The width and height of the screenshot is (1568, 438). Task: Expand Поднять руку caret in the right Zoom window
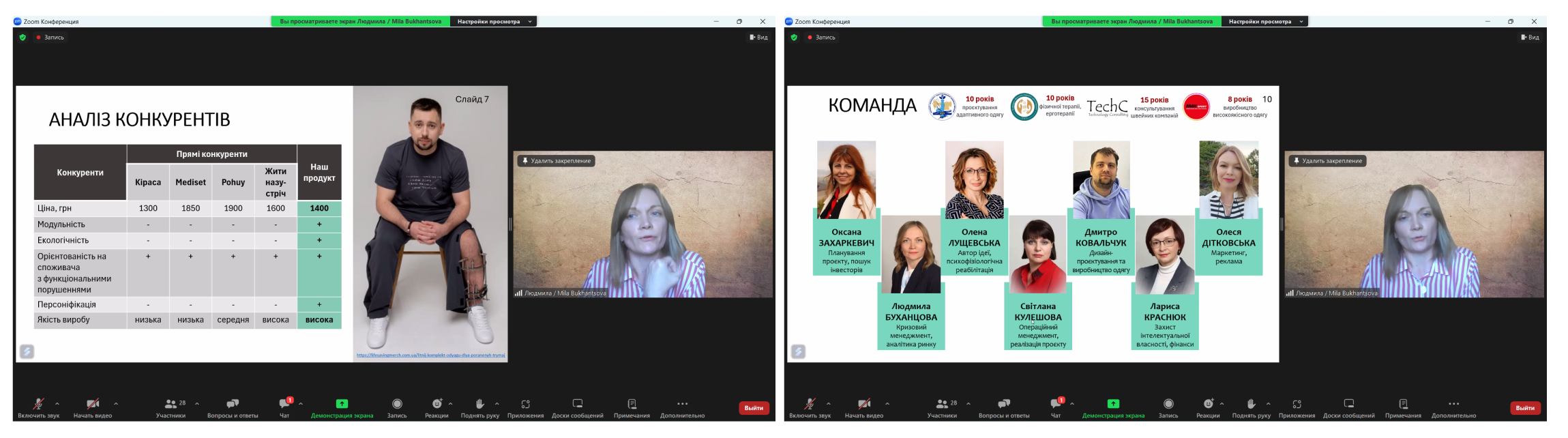1269,403
